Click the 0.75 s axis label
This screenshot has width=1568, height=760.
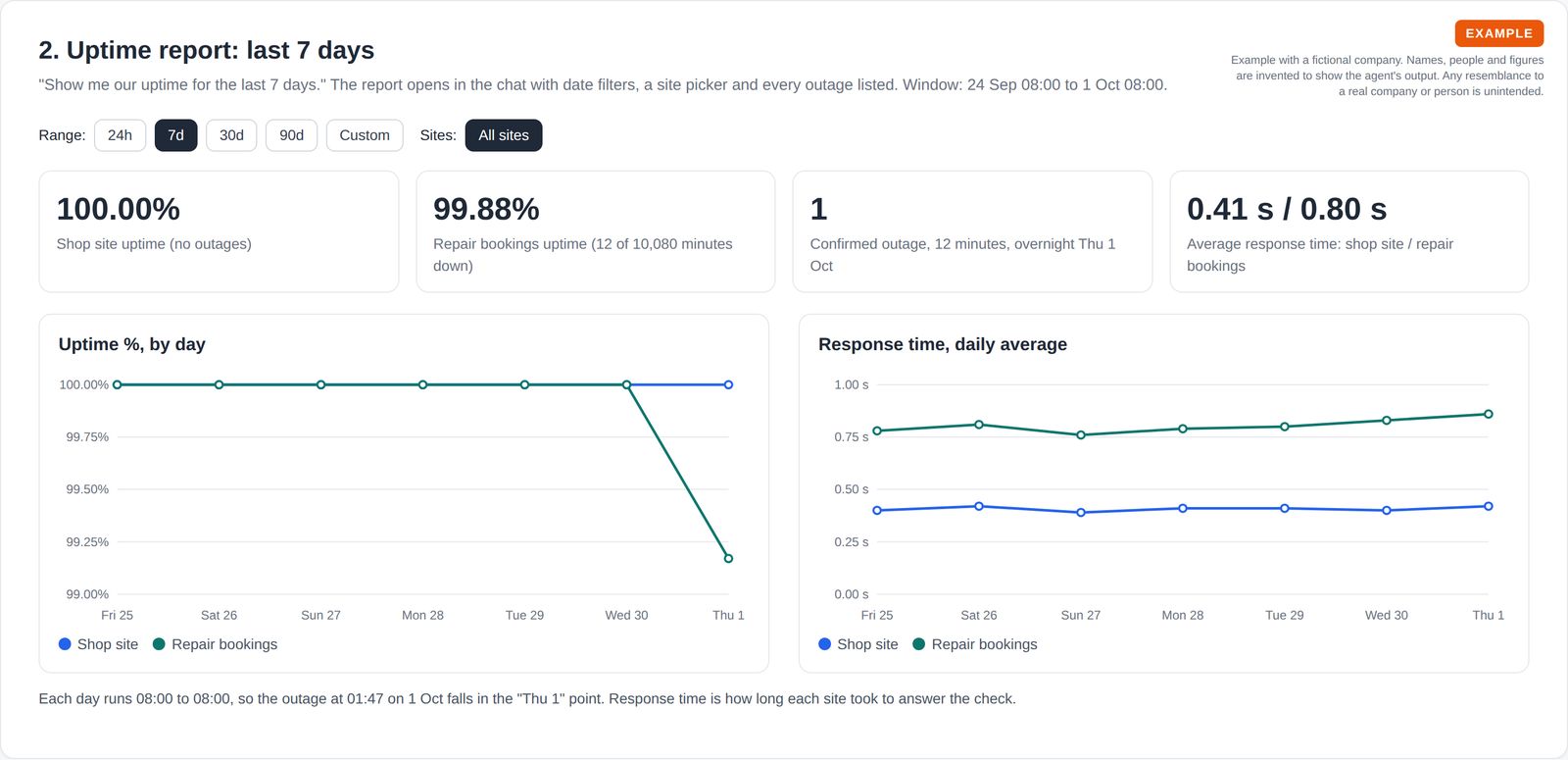click(x=852, y=436)
